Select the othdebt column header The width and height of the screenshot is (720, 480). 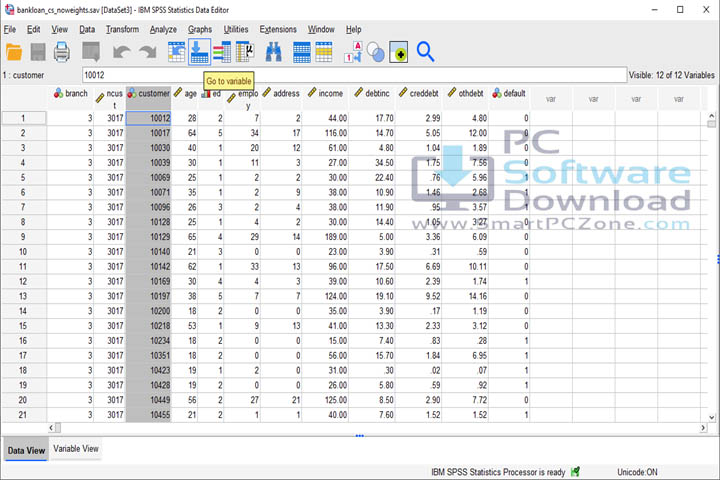[466, 98]
